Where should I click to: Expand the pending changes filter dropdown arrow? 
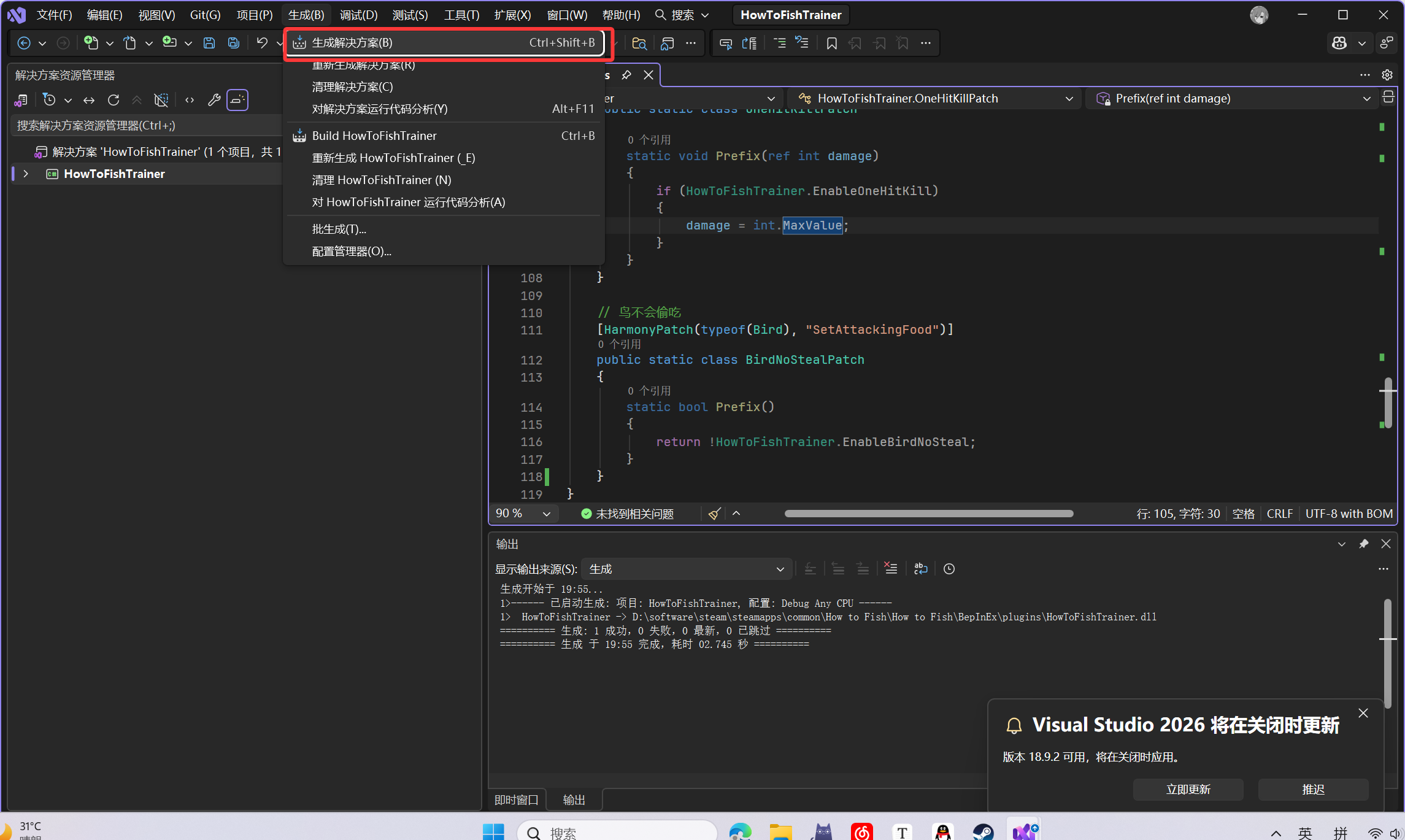click(68, 100)
